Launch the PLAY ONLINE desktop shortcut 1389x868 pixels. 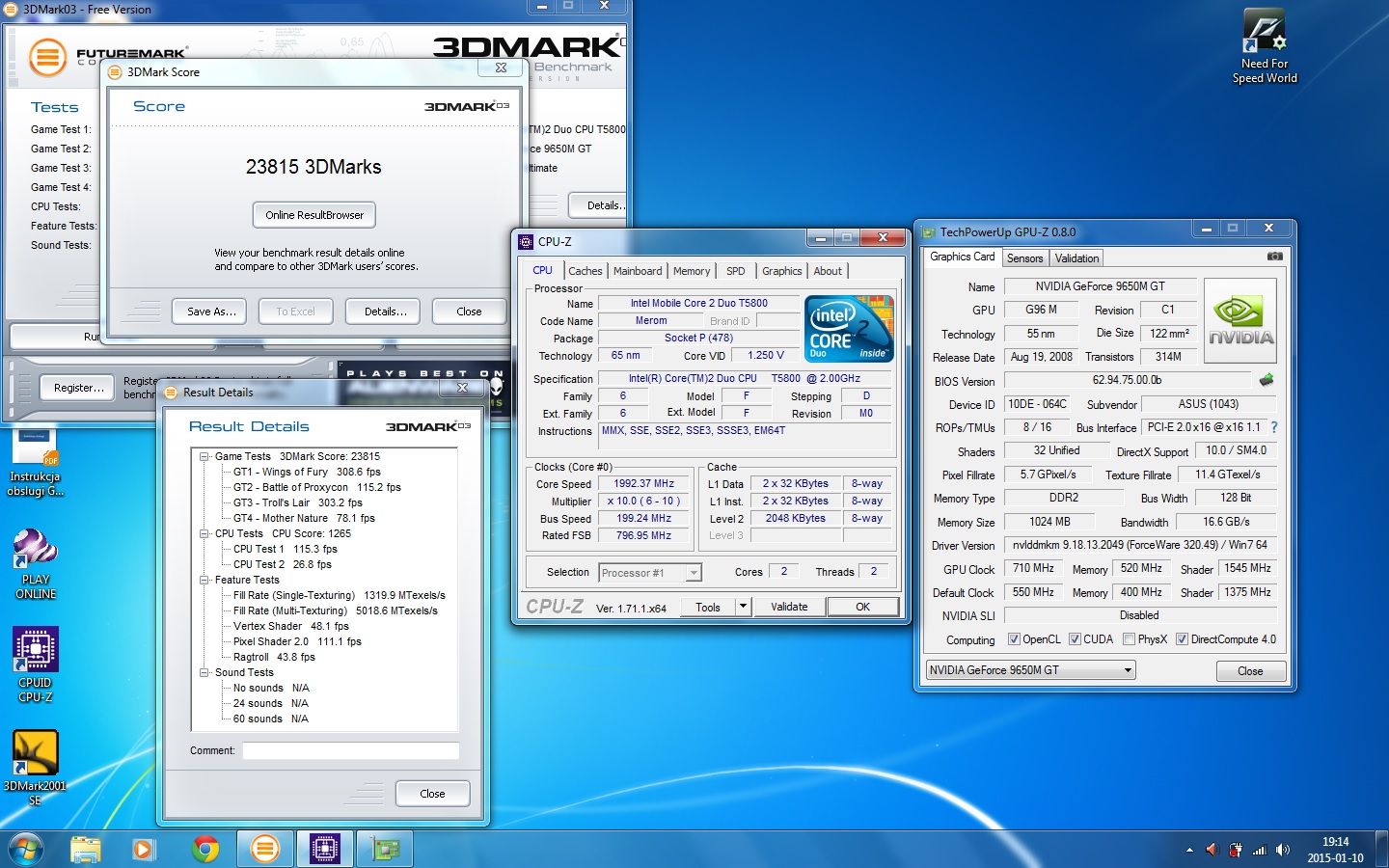coord(36,564)
